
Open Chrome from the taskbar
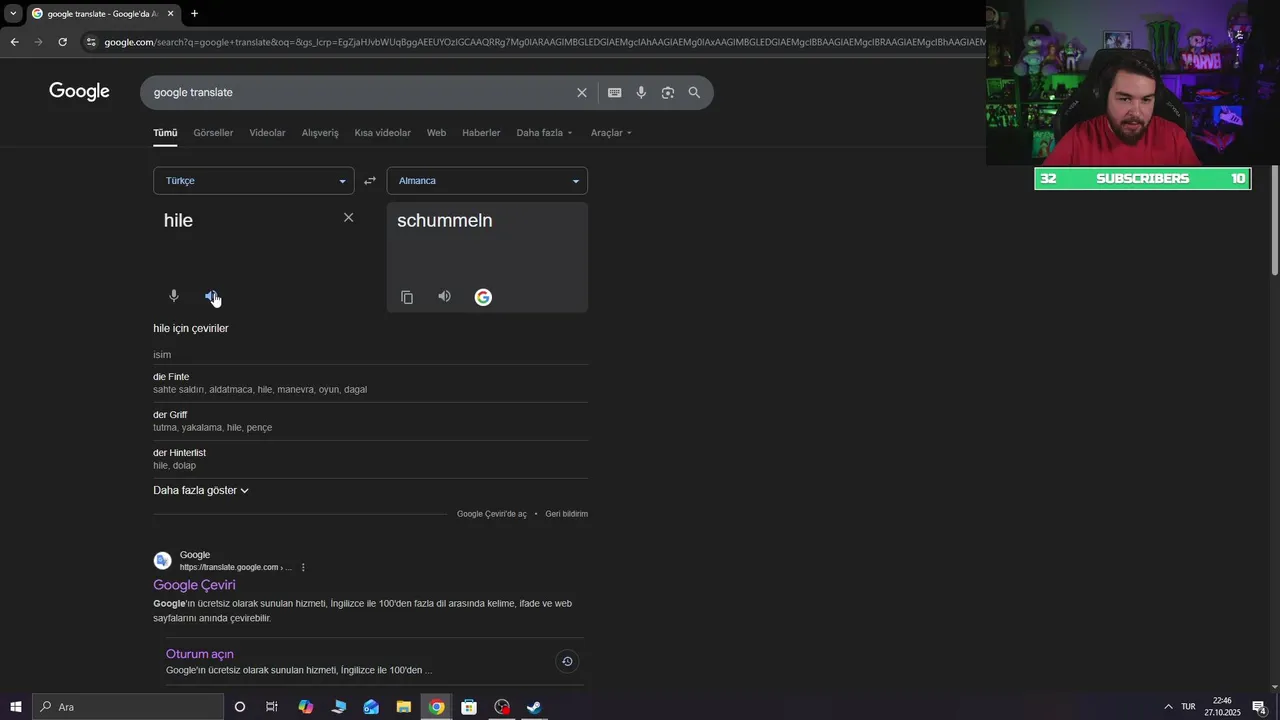click(x=437, y=707)
